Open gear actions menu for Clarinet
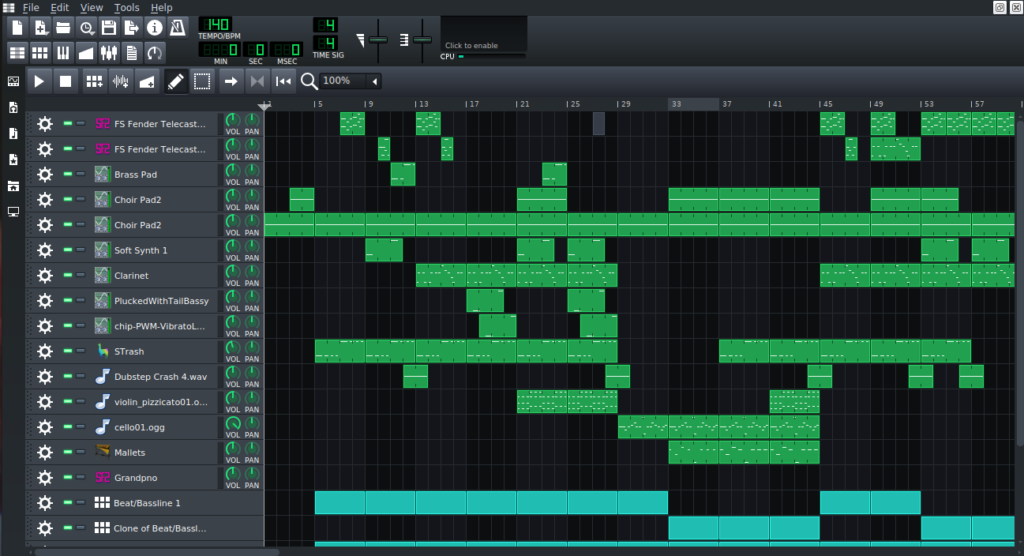Screen dimensions: 1024x556 44,276
